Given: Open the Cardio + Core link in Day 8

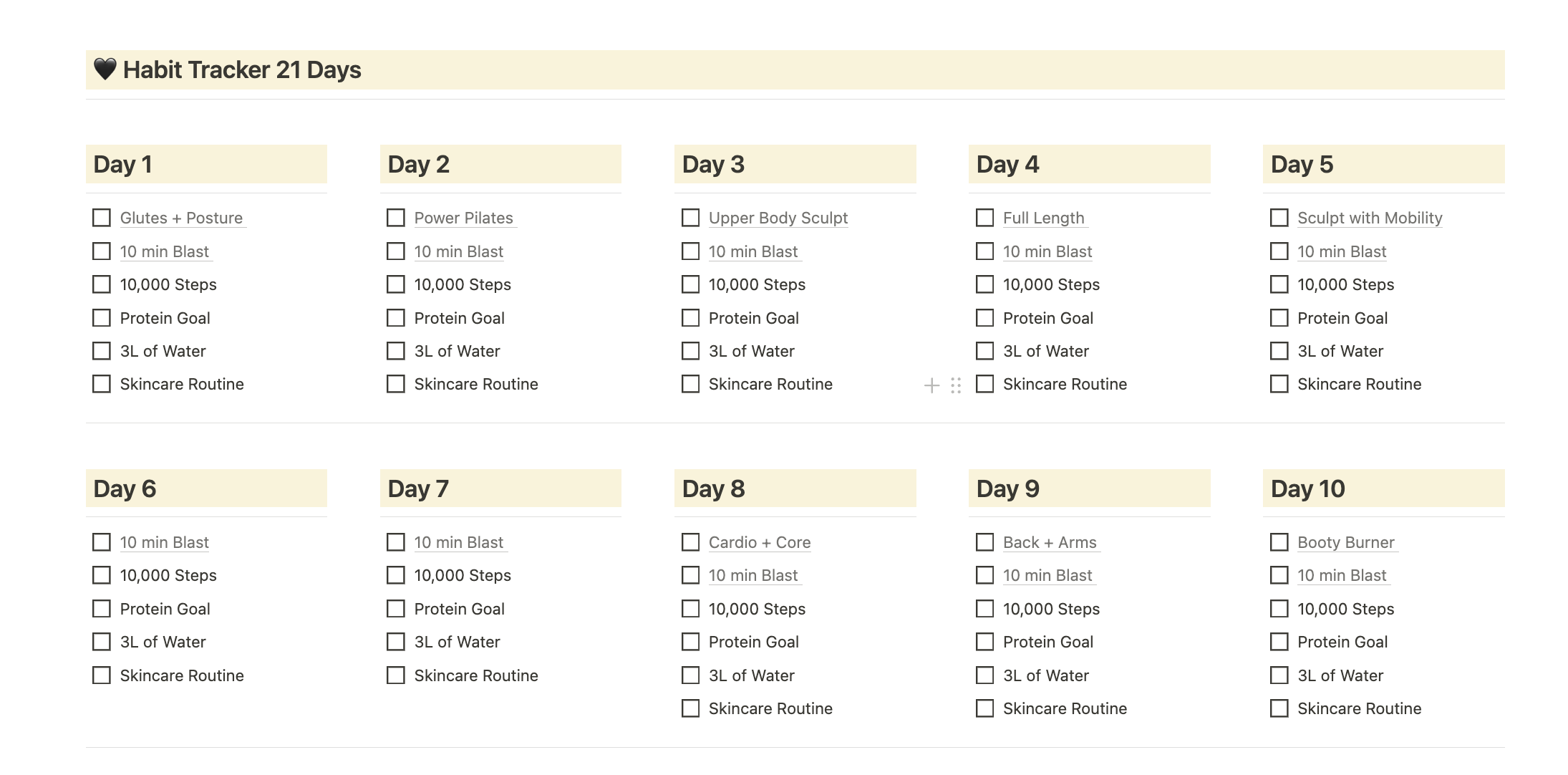Looking at the screenshot, I should [759, 542].
